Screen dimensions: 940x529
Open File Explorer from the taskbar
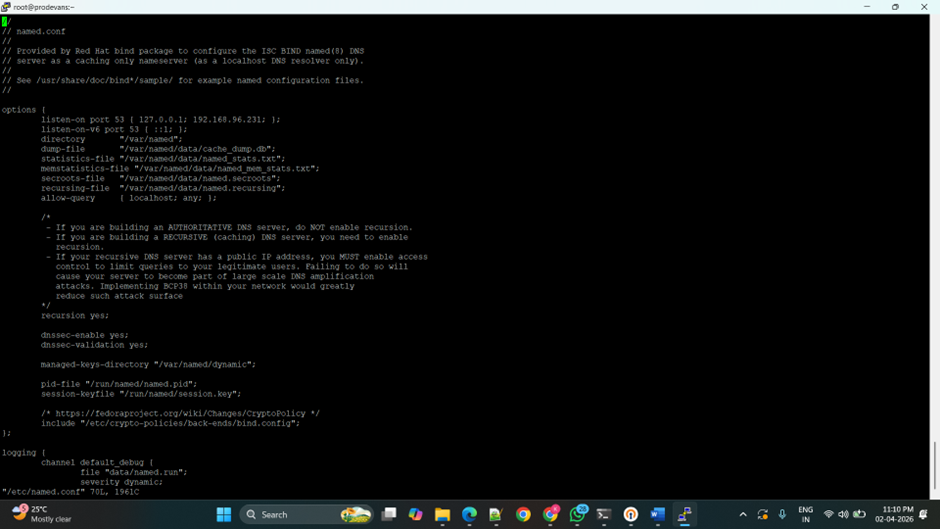[x=442, y=514]
